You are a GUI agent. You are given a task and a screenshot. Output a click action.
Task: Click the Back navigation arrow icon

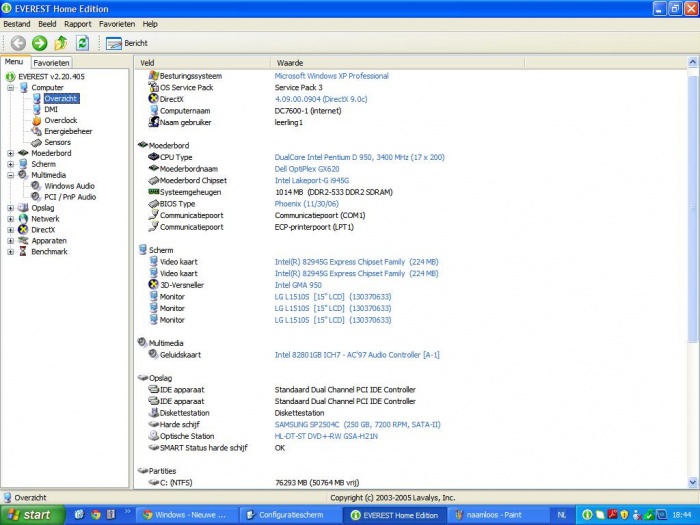(18, 43)
